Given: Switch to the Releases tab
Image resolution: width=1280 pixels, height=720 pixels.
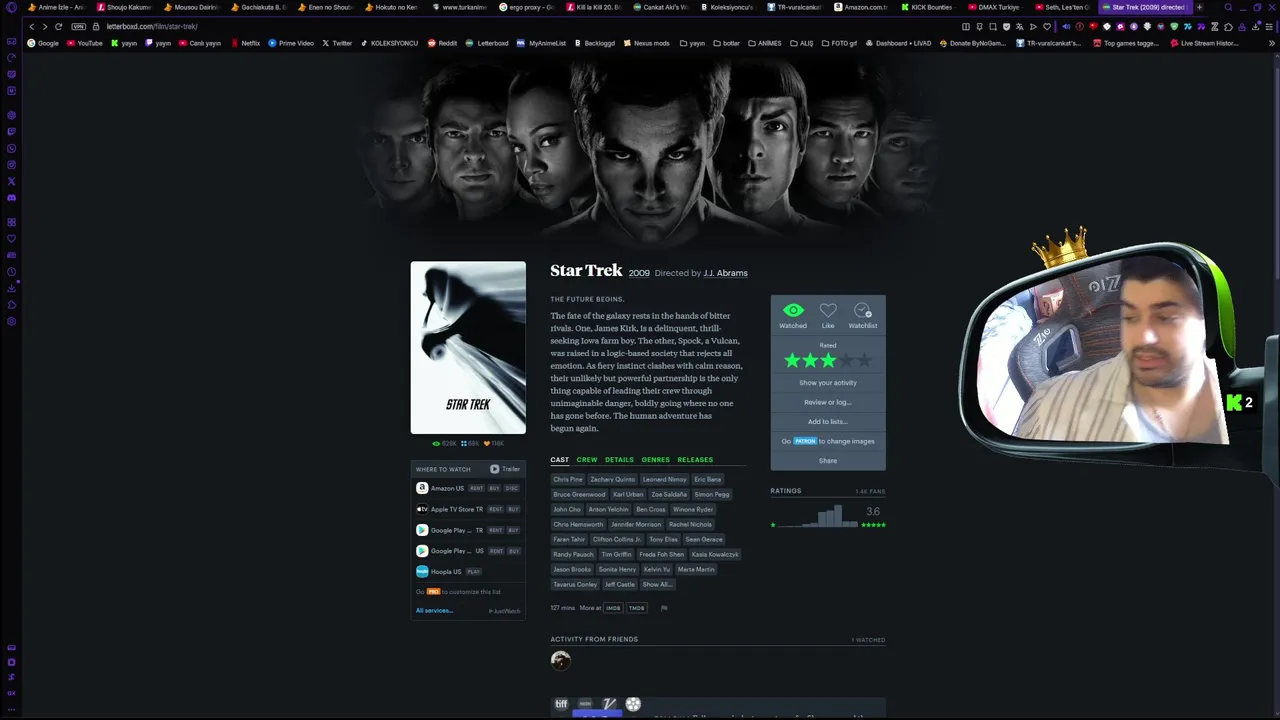Looking at the screenshot, I should pyautogui.click(x=695, y=460).
